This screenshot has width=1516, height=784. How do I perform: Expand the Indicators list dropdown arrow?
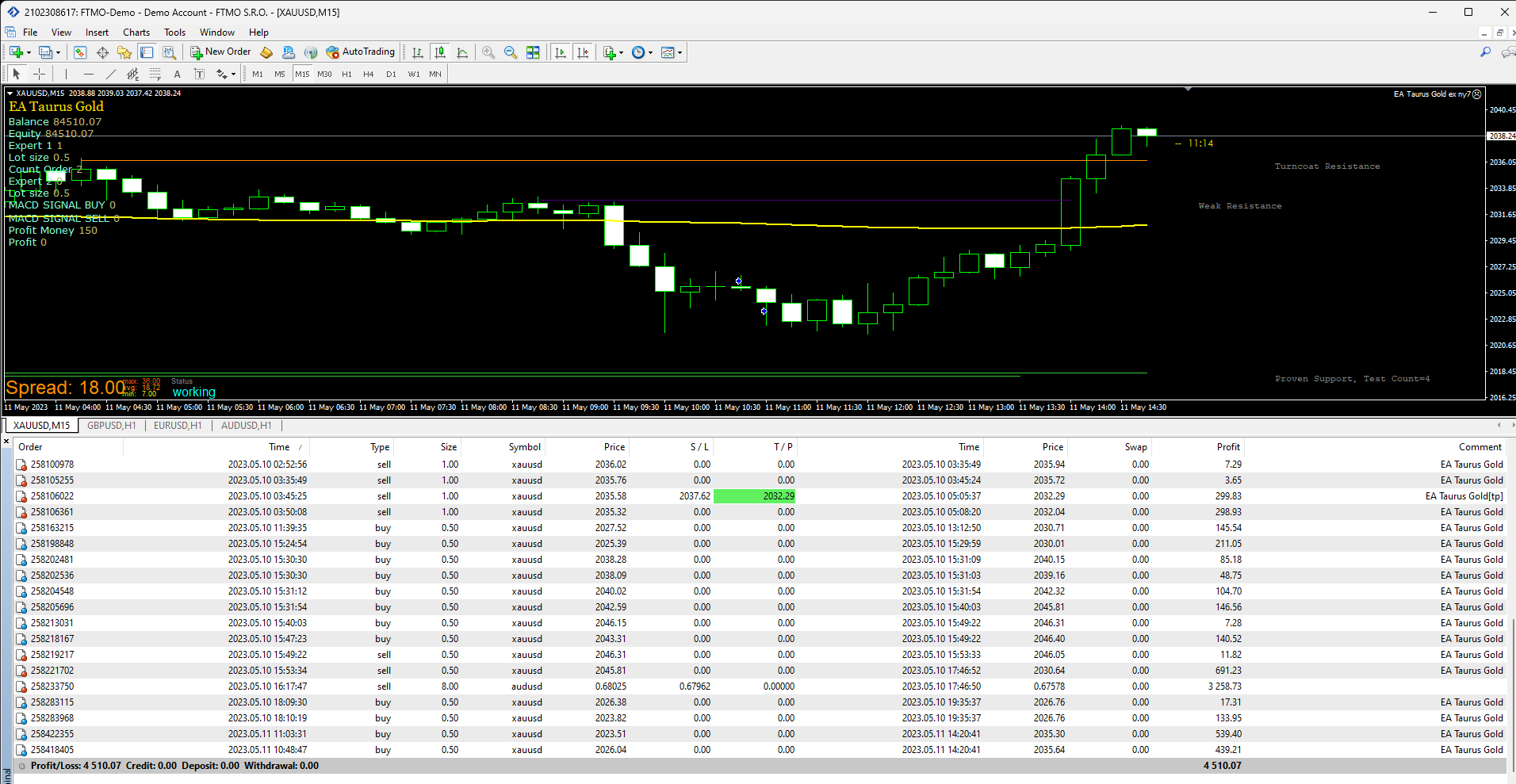point(621,53)
